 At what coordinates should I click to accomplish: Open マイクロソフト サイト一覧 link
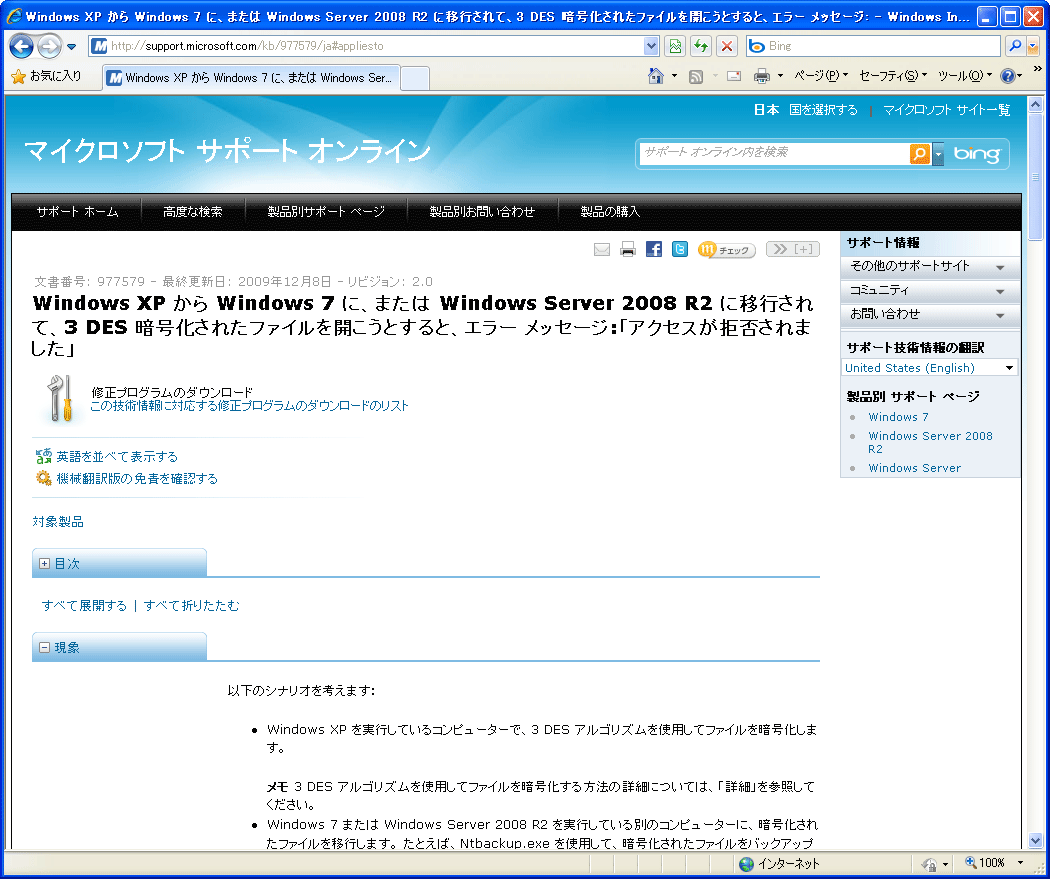coord(946,110)
